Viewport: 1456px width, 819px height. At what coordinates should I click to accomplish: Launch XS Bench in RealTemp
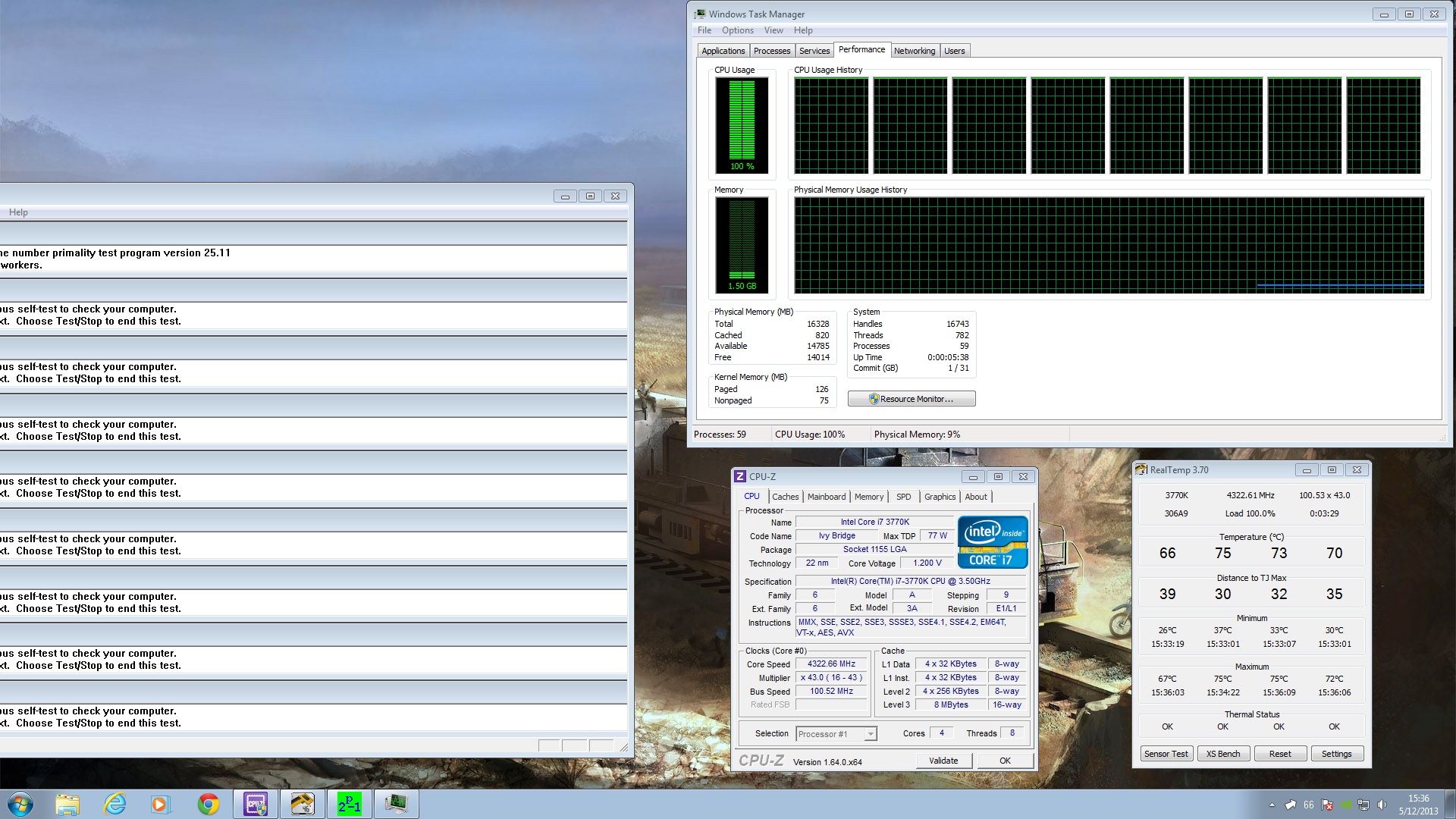coord(1223,754)
